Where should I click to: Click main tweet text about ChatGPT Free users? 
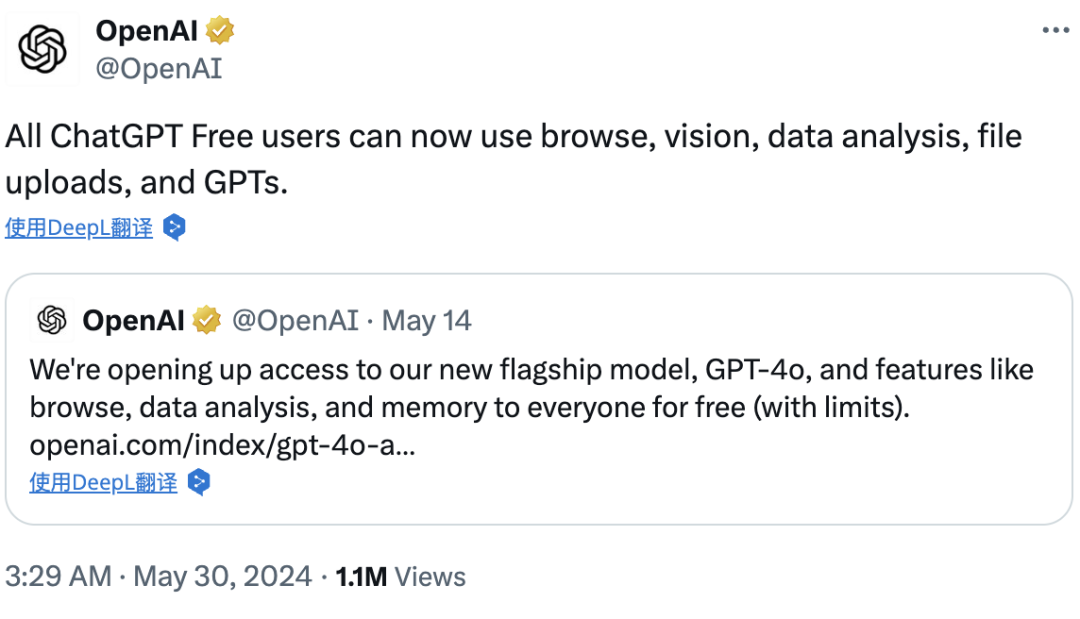[514, 159]
